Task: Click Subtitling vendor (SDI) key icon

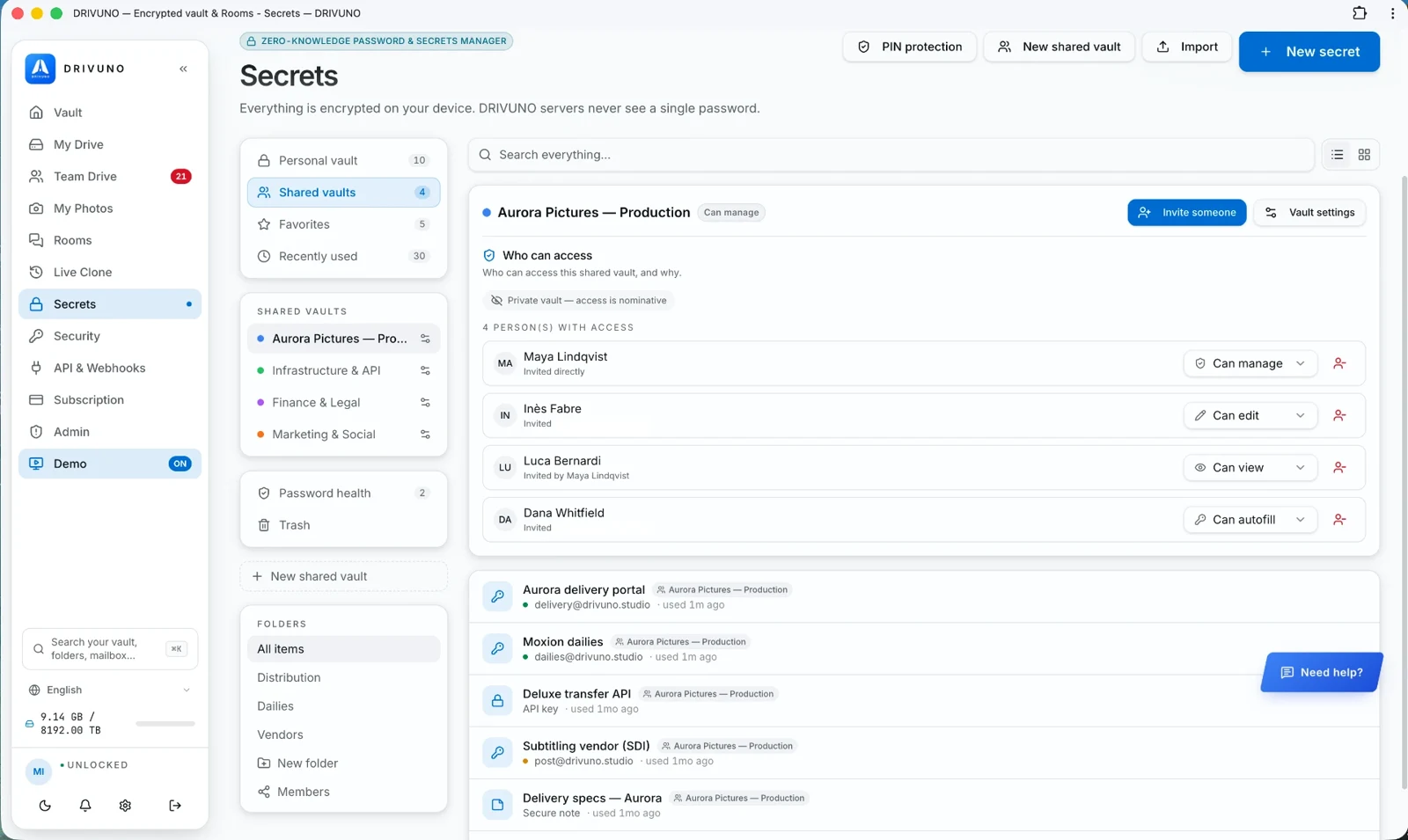Action: coord(497,753)
